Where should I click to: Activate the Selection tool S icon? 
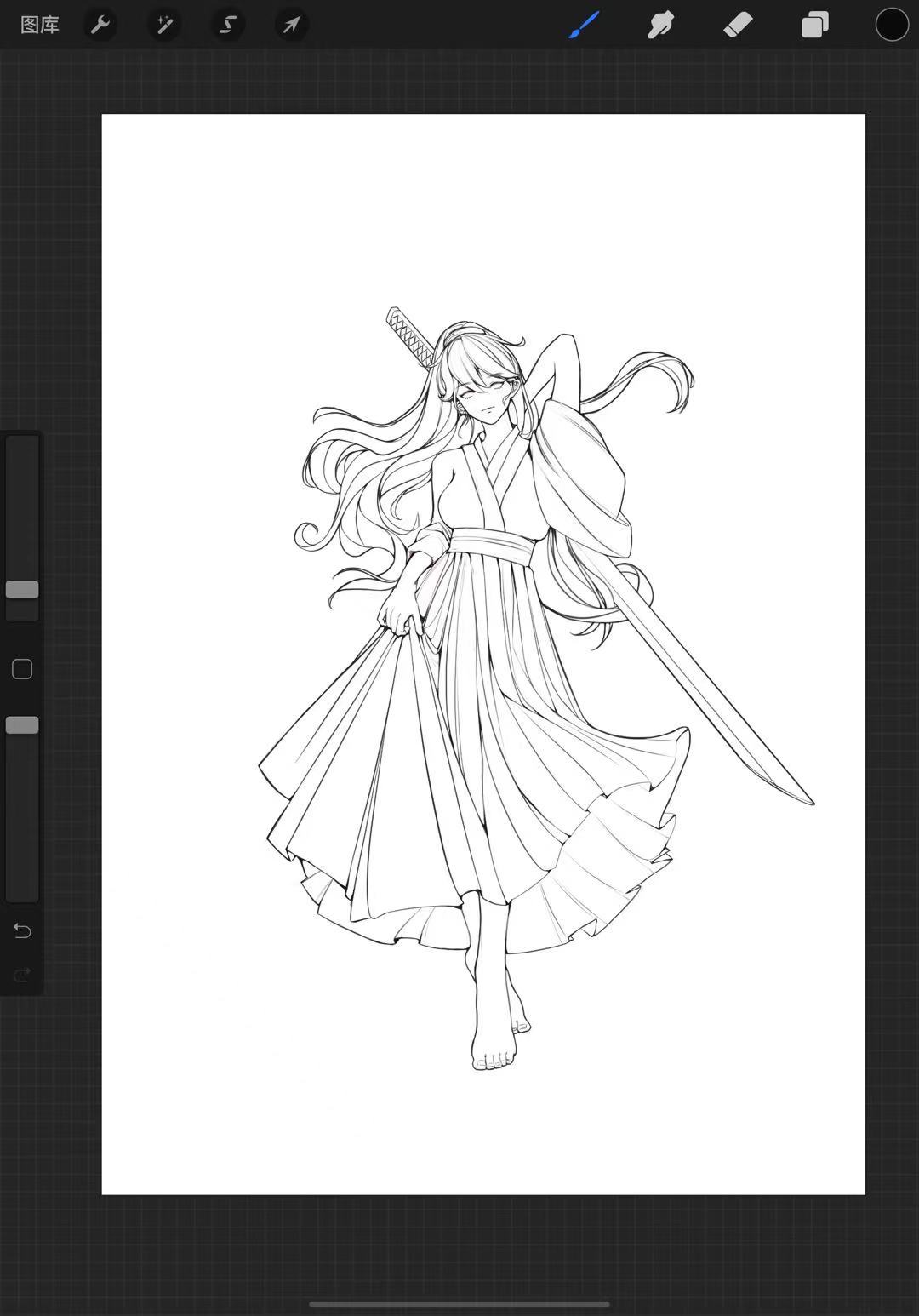pos(228,25)
